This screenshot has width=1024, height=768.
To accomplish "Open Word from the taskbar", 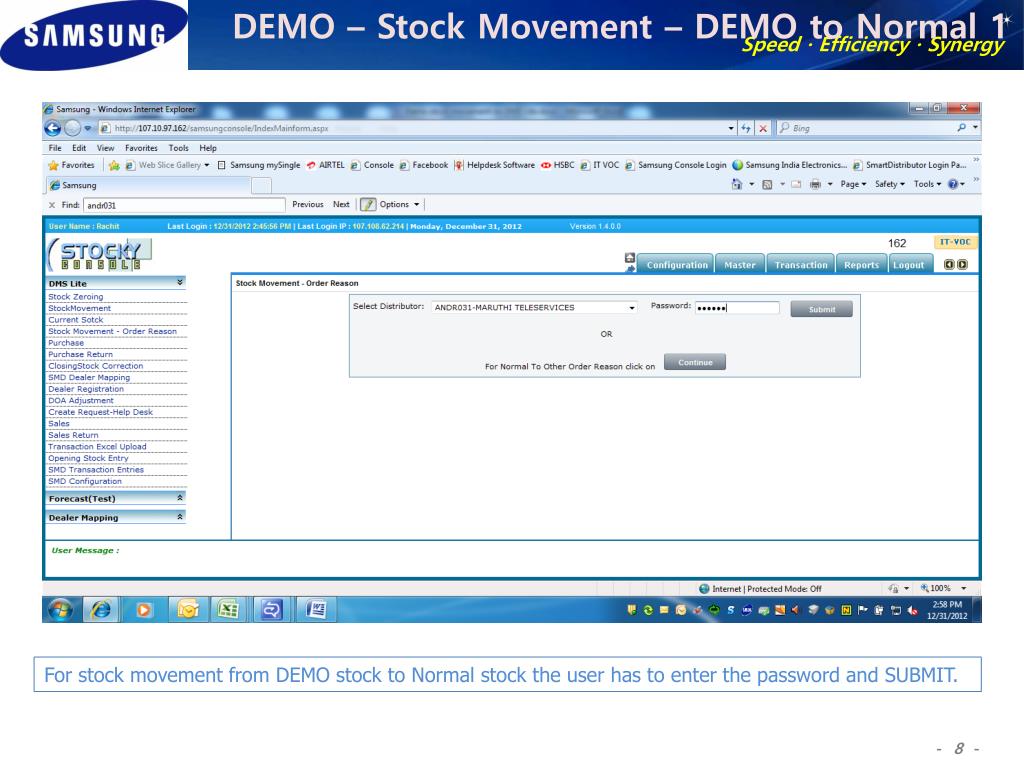I will 316,610.
